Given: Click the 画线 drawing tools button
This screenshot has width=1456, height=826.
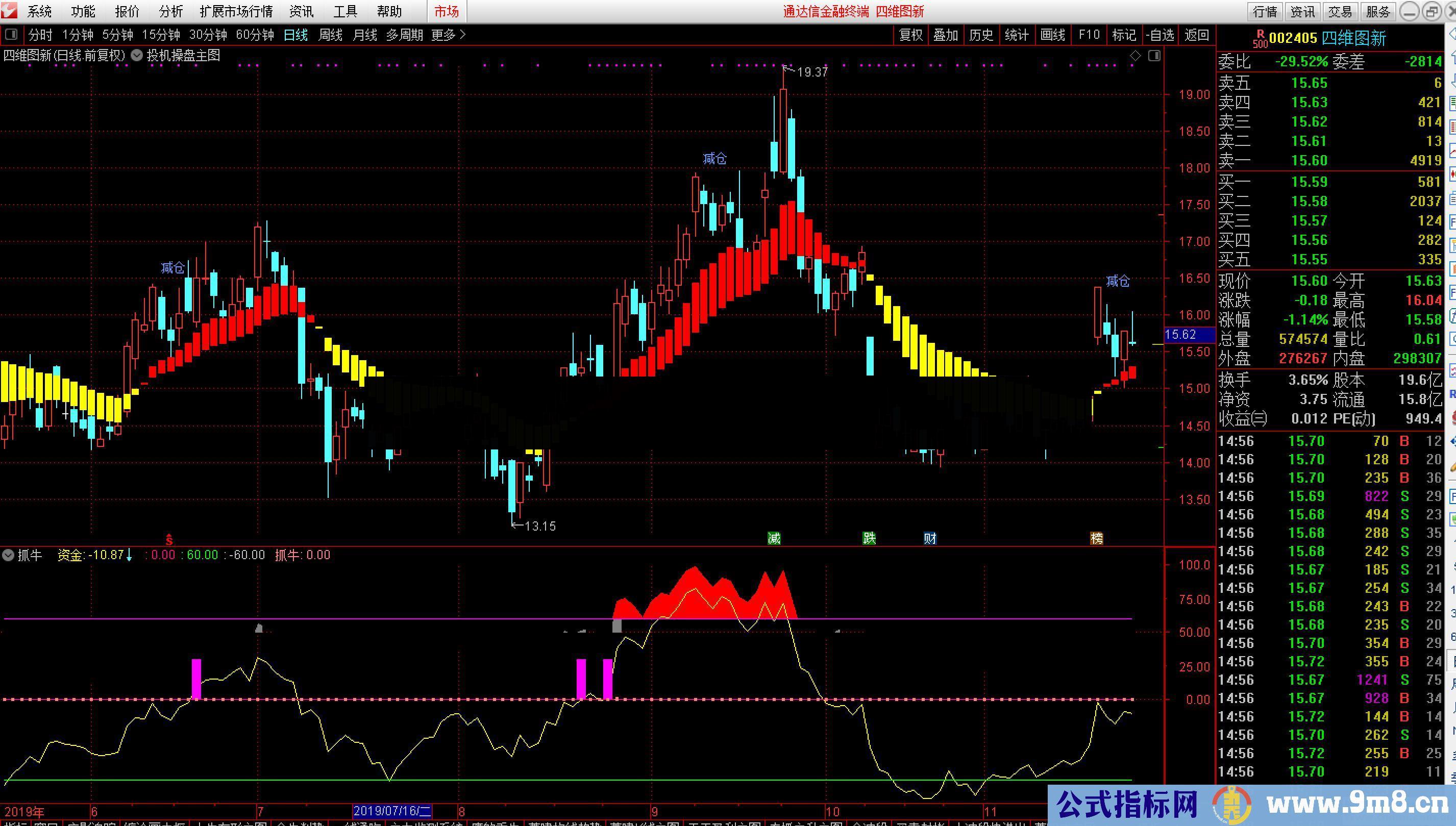Looking at the screenshot, I should [1052, 35].
